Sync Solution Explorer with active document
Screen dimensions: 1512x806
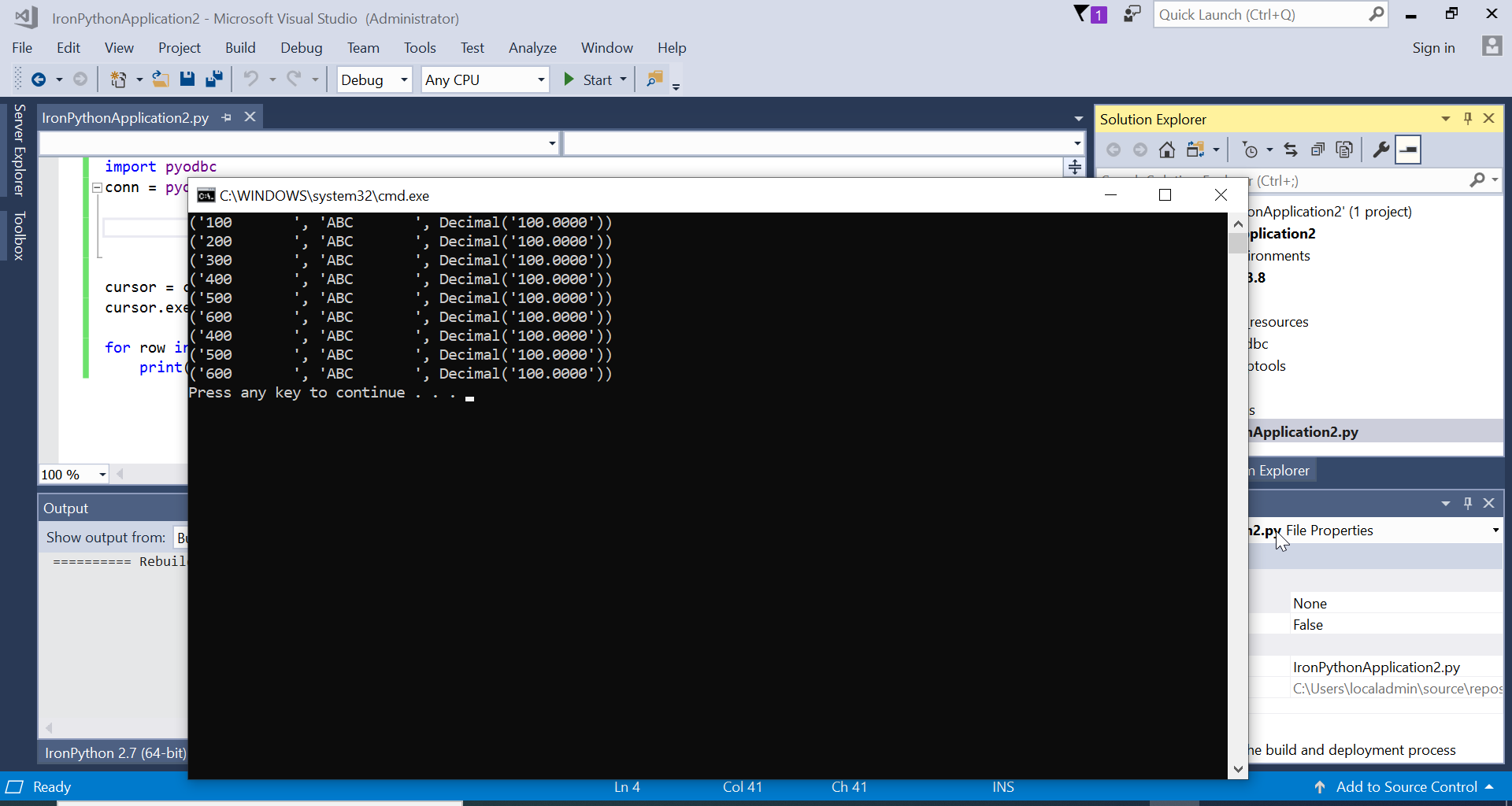click(1291, 150)
